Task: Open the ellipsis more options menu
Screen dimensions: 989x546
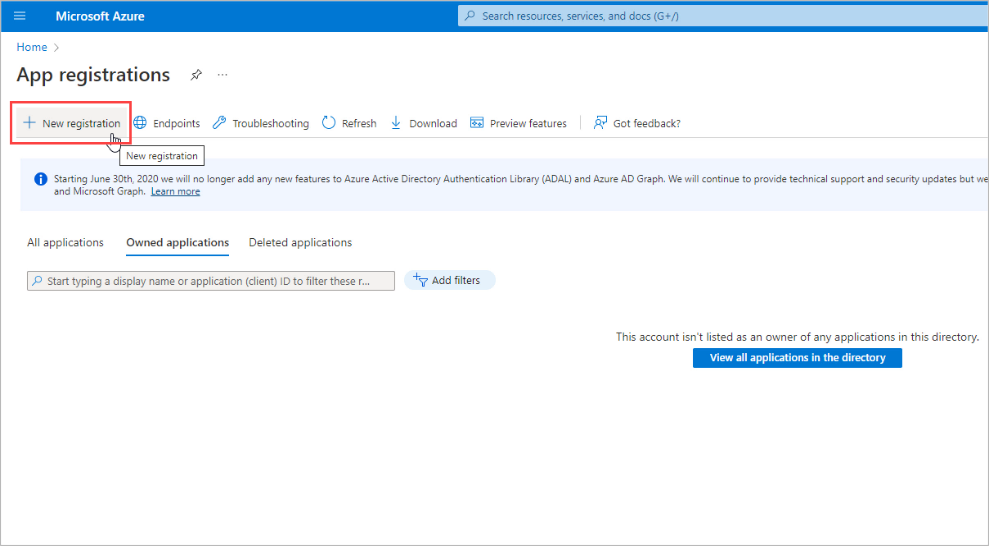Action: click(x=222, y=75)
